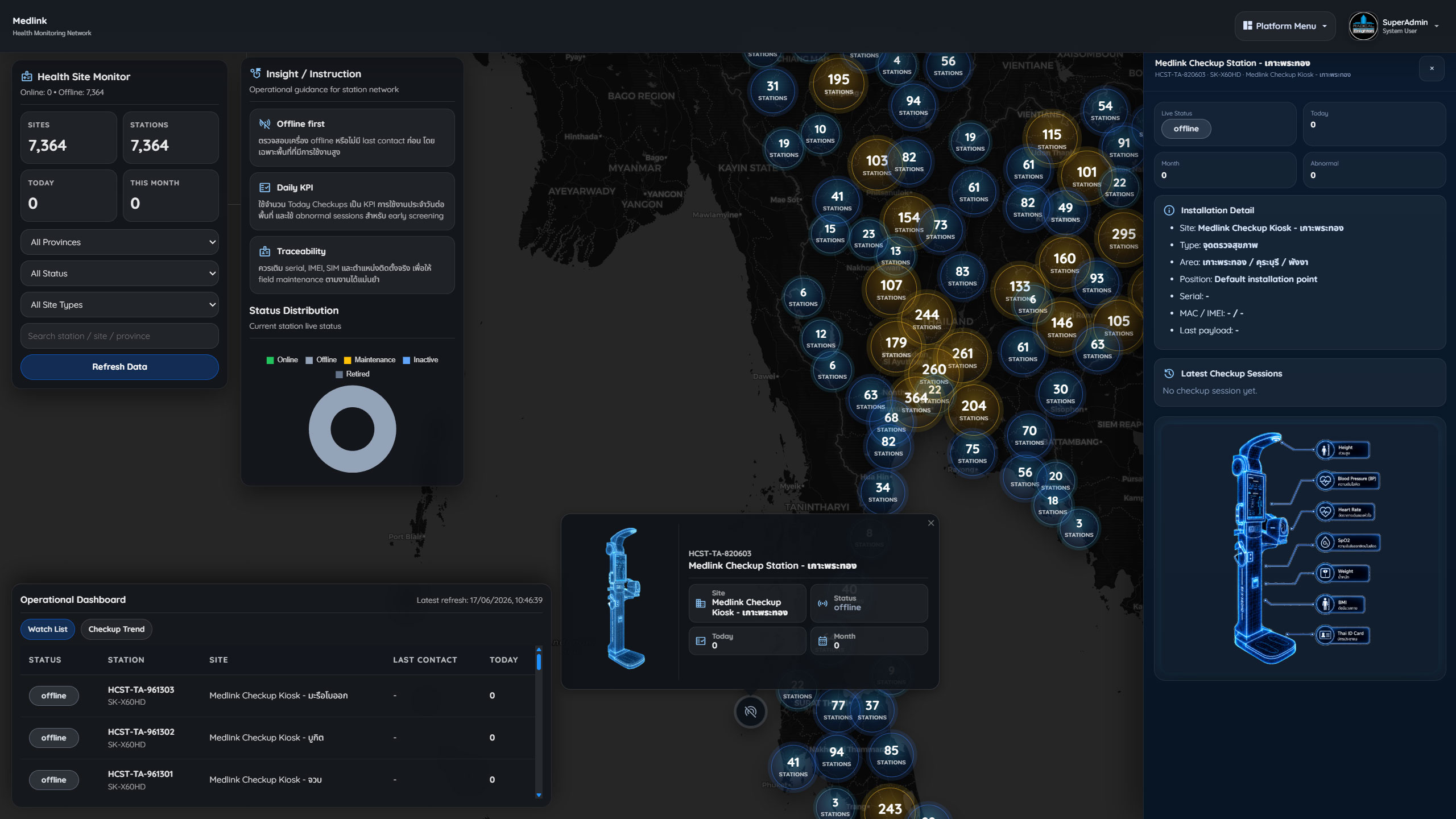Switch to the Watch List tab
The width and height of the screenshot is (1456, 819).
pyautogui.click(x=48, y=629)
